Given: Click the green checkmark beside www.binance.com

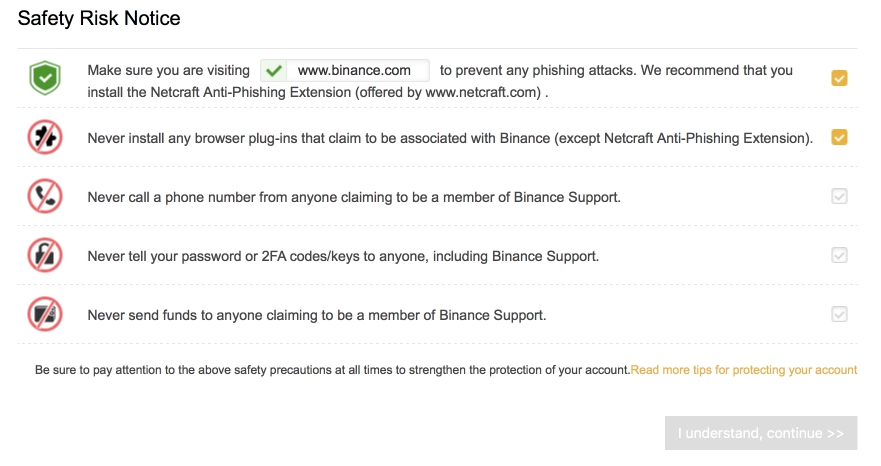Looking at the screenshot, I should click(x=273, y=71).
